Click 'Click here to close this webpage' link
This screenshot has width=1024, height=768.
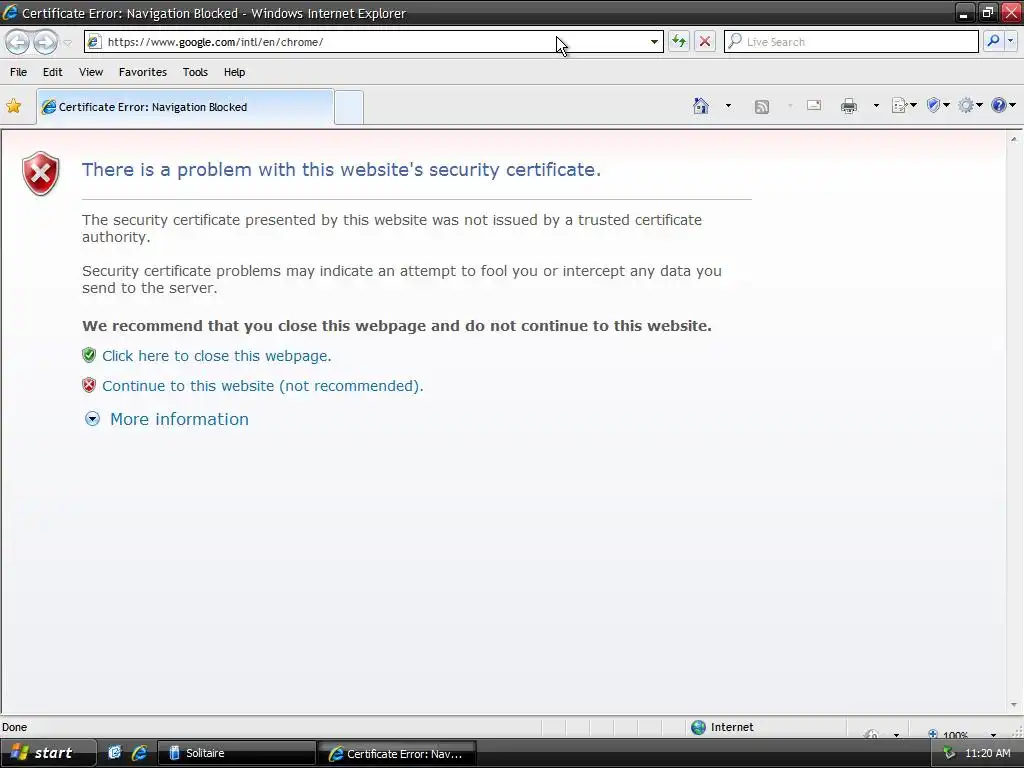point(217,356)
